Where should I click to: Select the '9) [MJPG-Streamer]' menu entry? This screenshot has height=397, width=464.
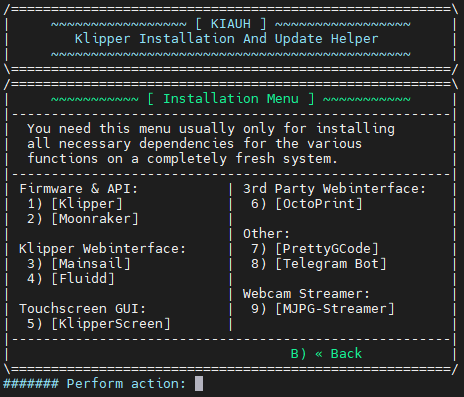point(323,309)
